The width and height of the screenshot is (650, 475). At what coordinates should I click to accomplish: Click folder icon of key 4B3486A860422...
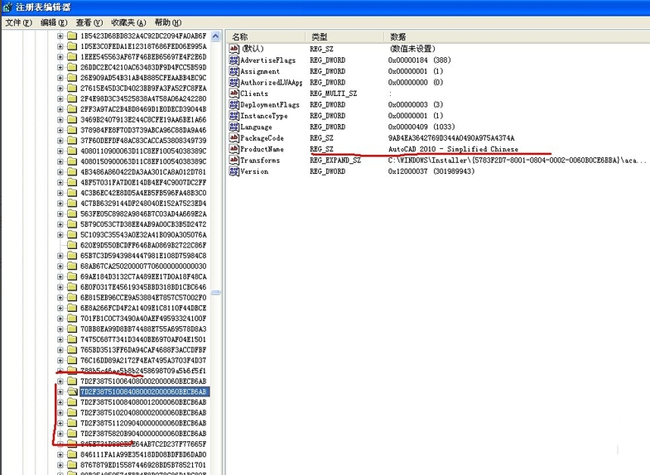(72, 172)
